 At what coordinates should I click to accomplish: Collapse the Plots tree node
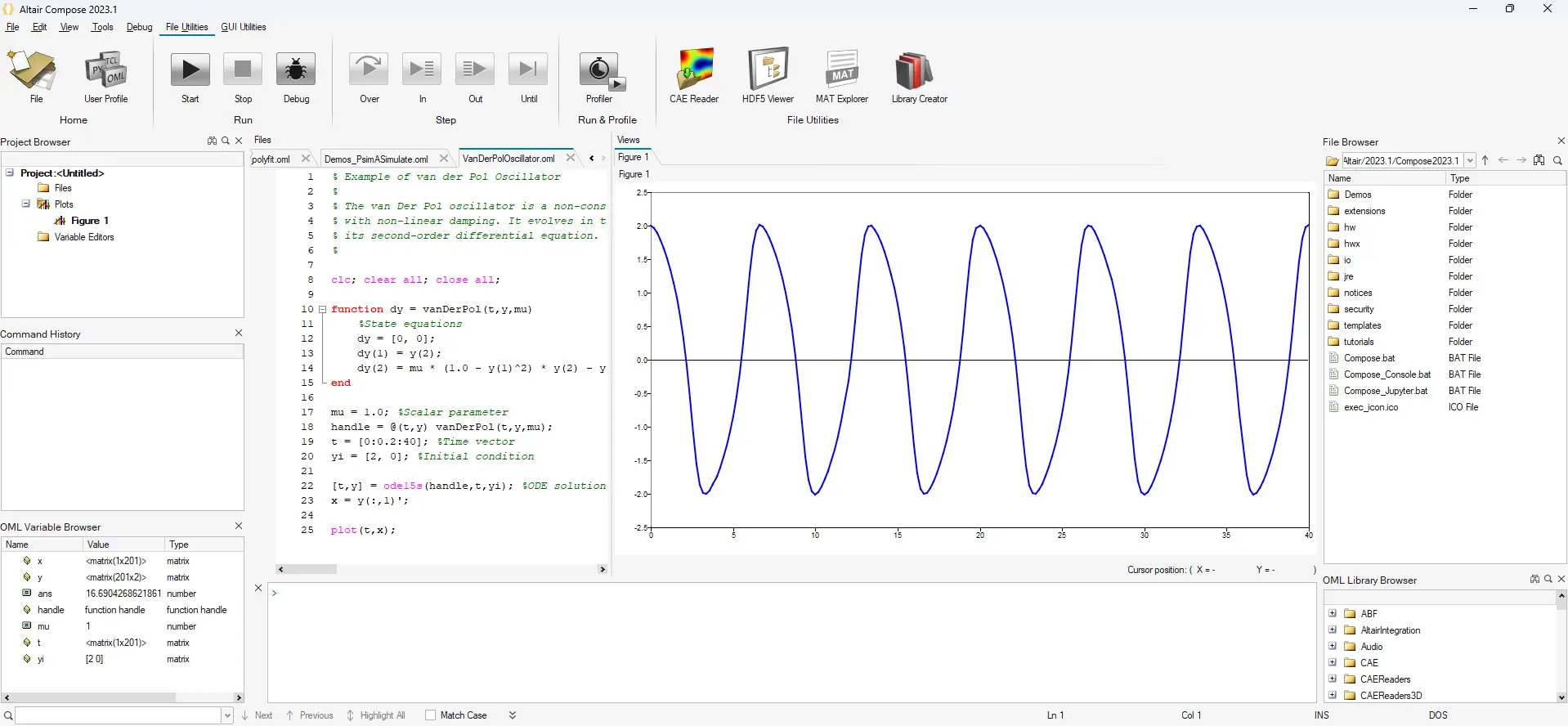pos(26,204)
